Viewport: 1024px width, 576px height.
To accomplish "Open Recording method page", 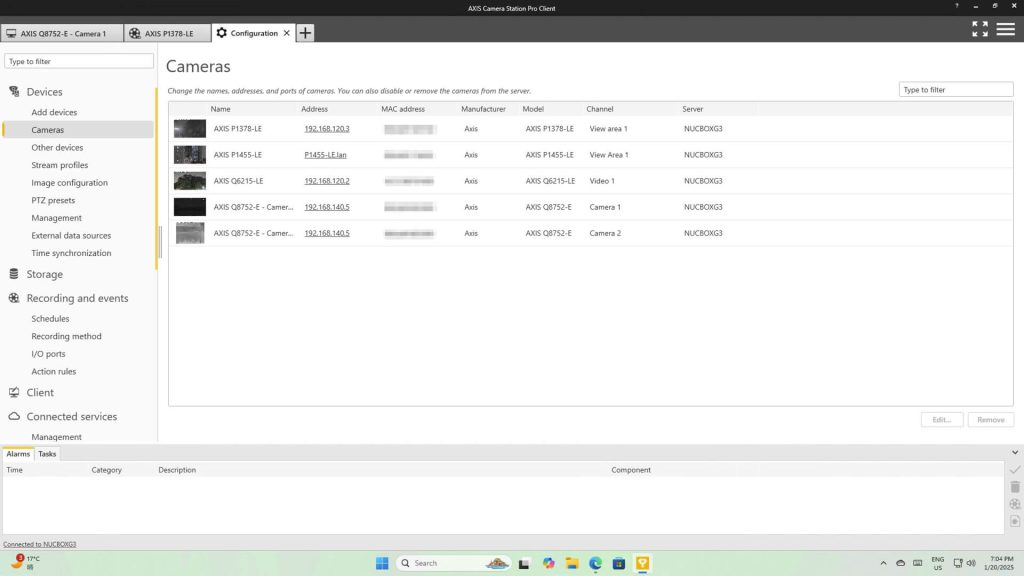I will tap(66, 336).
